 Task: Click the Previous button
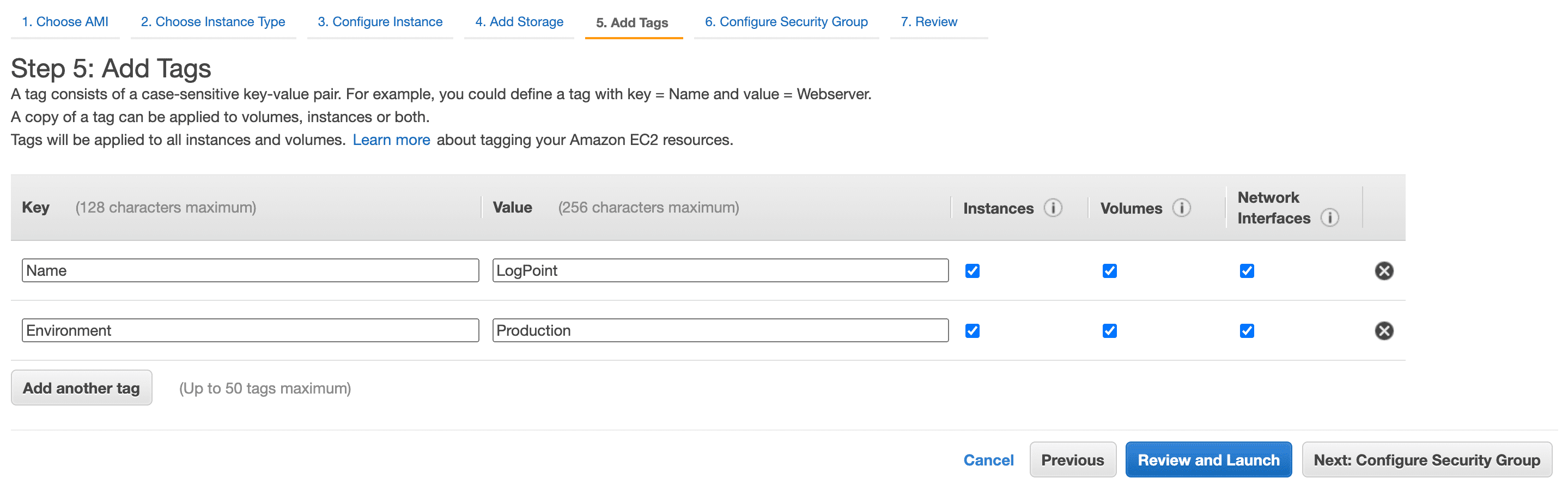tap(1073, 459)
